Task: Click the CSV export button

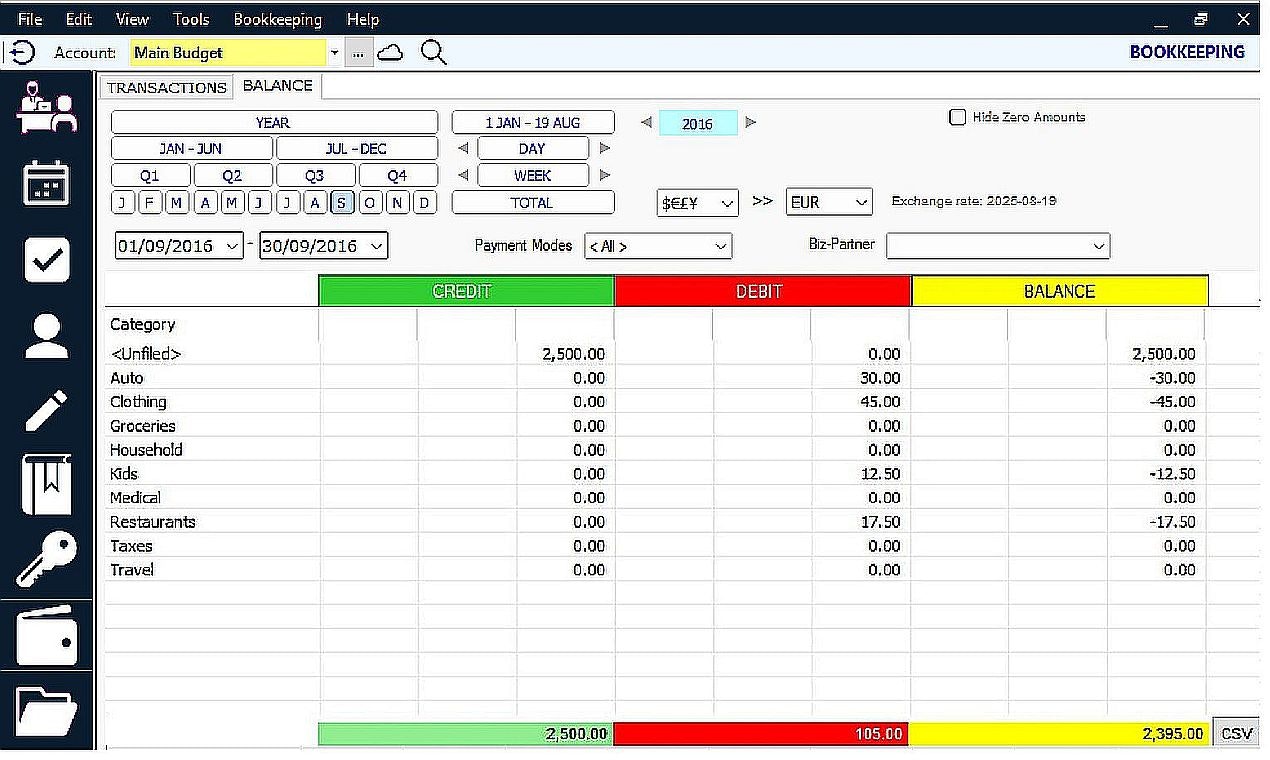Action: click(1236, 733)
